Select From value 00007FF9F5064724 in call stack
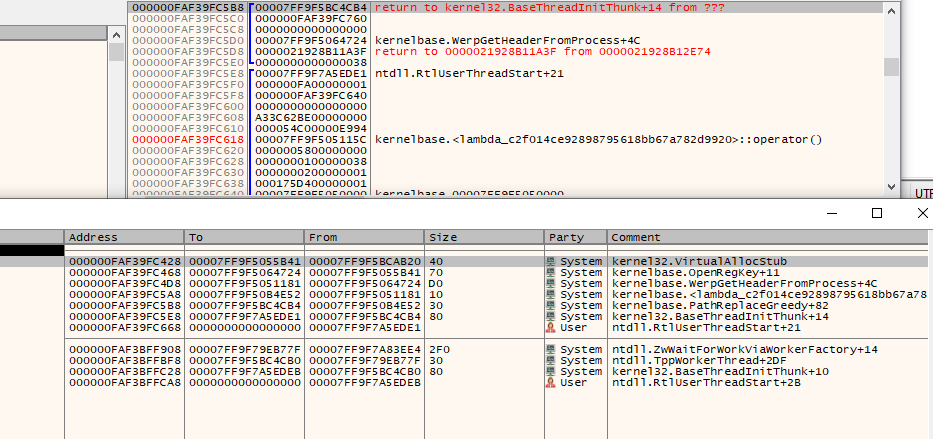This screenshot has height=439, width=933. (366, 284)
